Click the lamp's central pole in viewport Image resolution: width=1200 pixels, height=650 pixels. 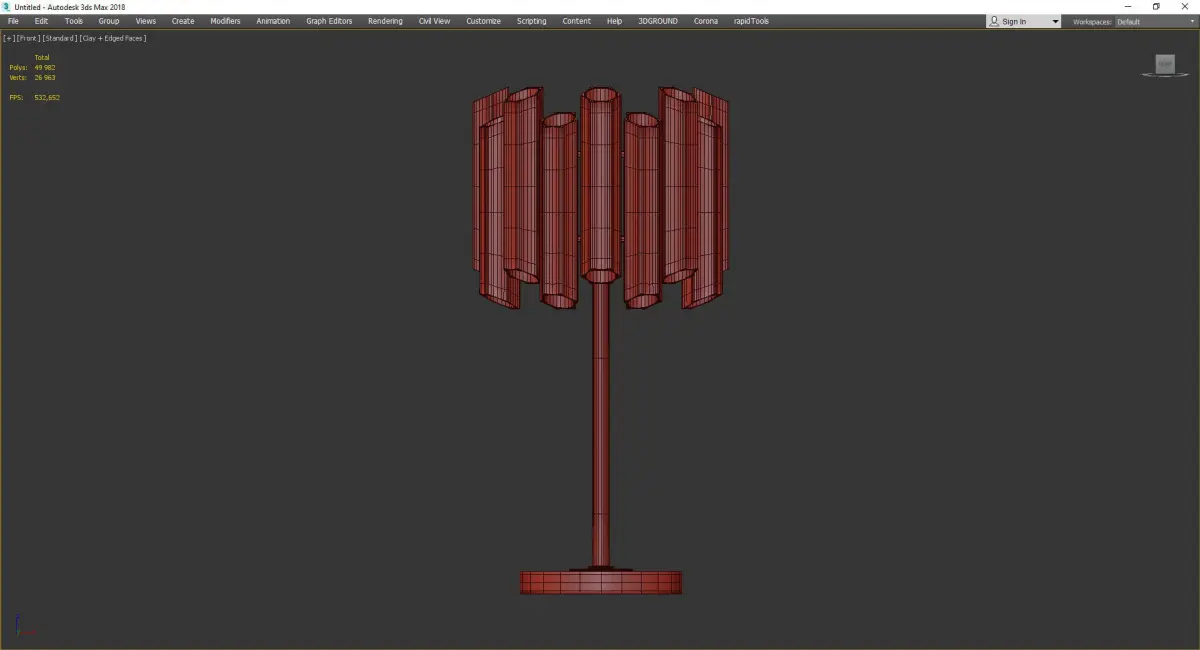(601, 425)
